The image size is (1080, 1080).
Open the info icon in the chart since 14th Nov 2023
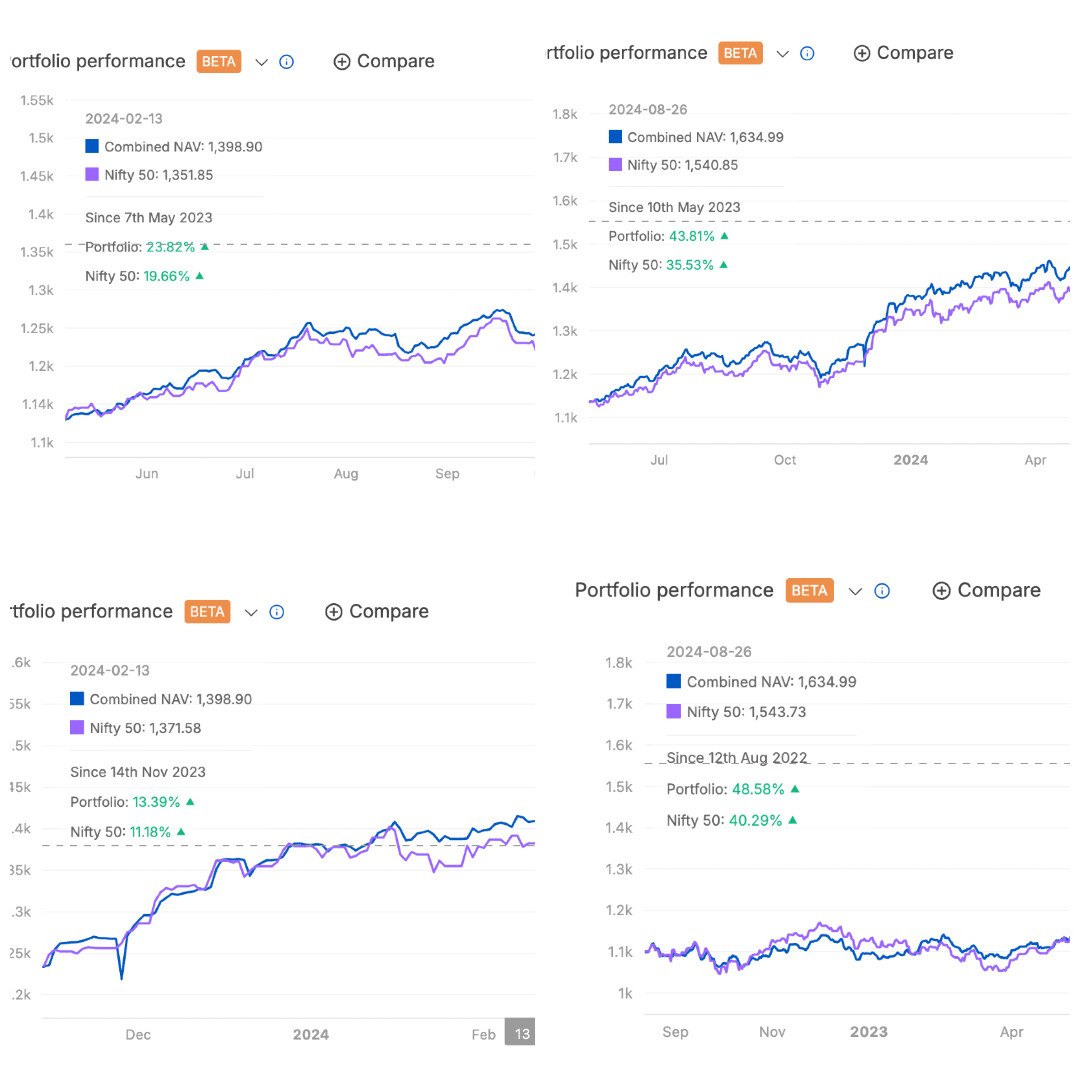277,612
